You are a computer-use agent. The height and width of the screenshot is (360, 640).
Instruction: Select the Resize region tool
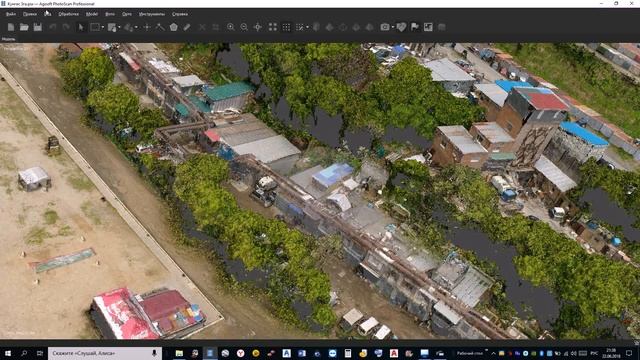(112, 27)
